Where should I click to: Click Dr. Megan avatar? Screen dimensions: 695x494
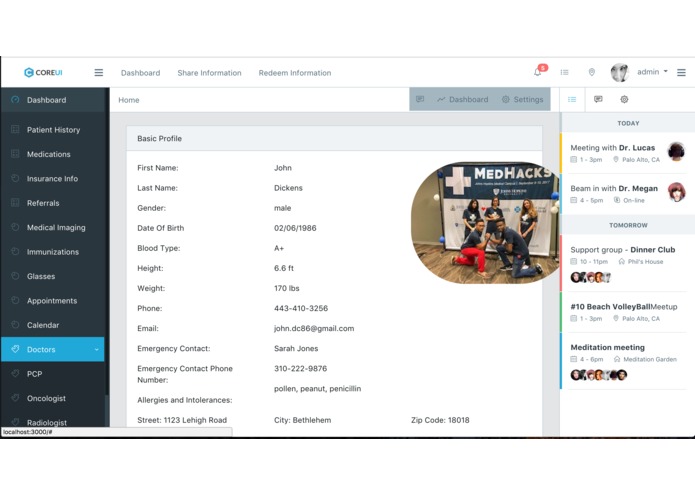coord(676,192)
